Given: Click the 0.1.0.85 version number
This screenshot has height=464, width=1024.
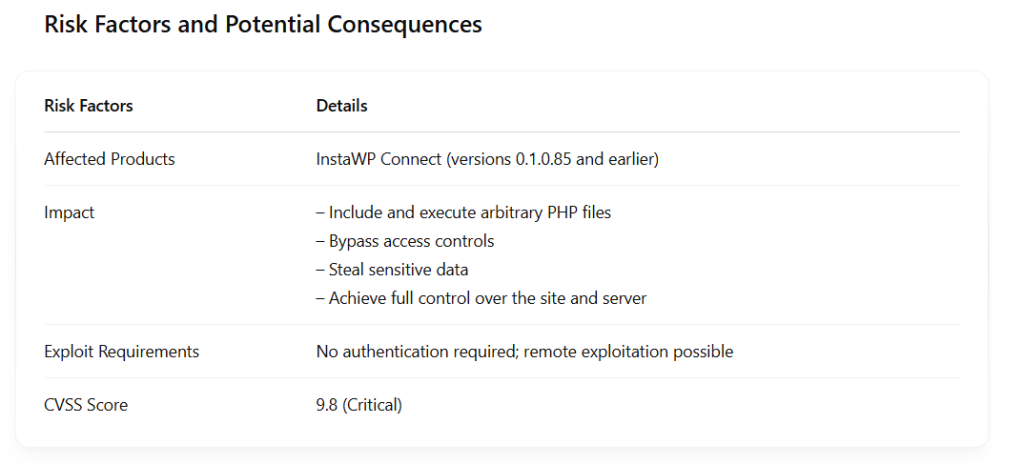Looking at the screenshot, I should [544, 159].
